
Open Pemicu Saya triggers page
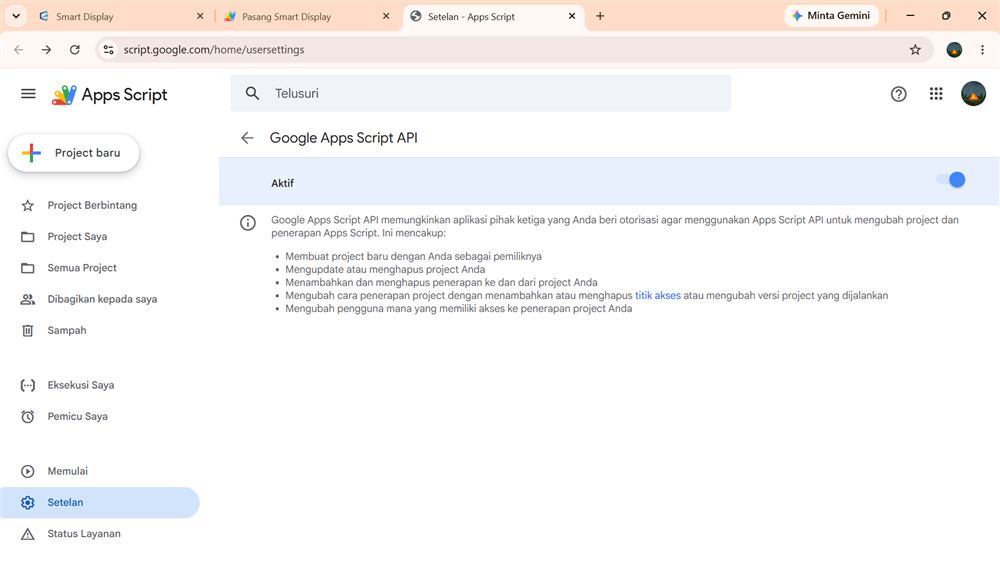77,416
